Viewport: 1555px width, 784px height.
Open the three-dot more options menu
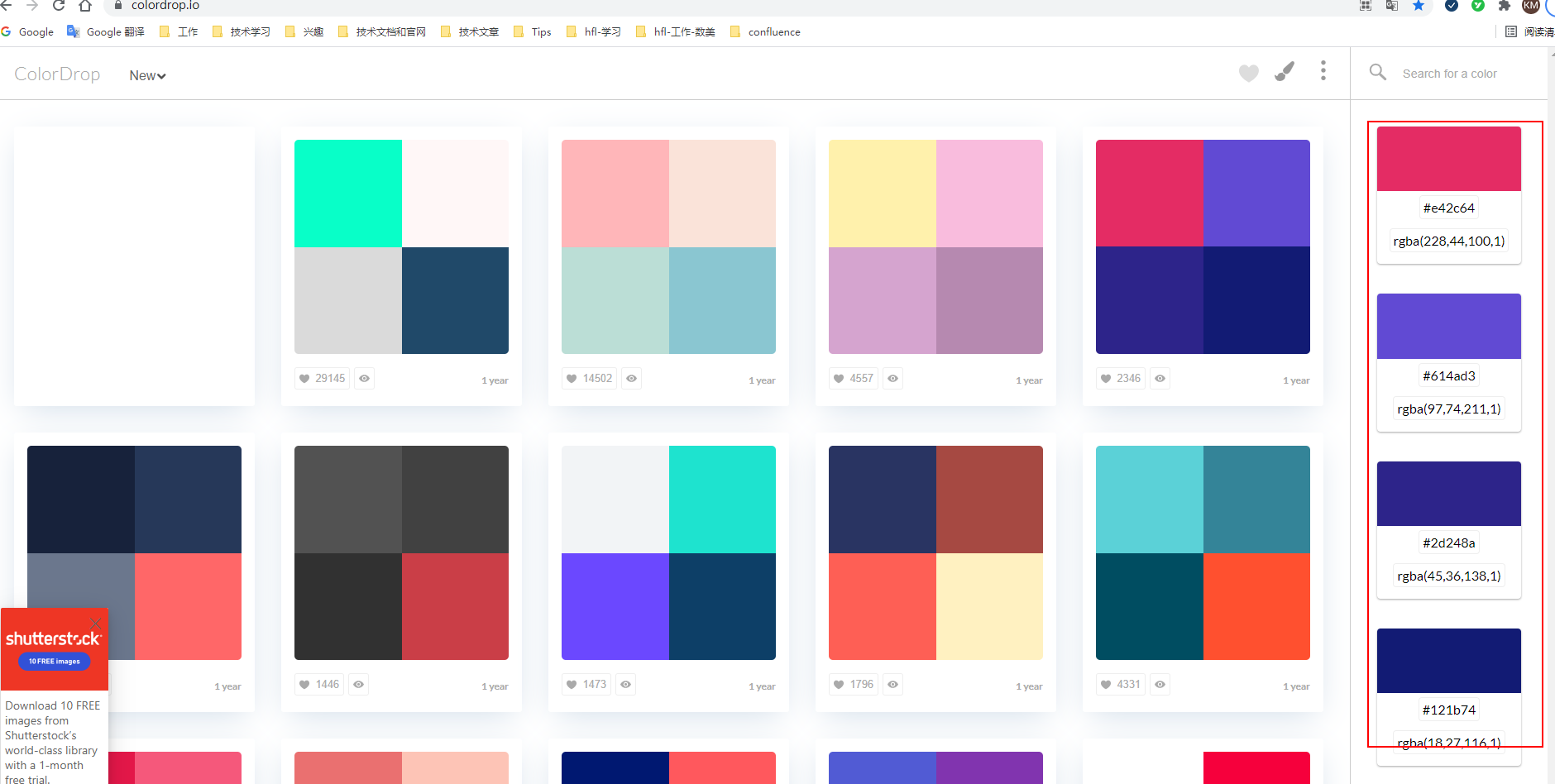click(1323, 71)
